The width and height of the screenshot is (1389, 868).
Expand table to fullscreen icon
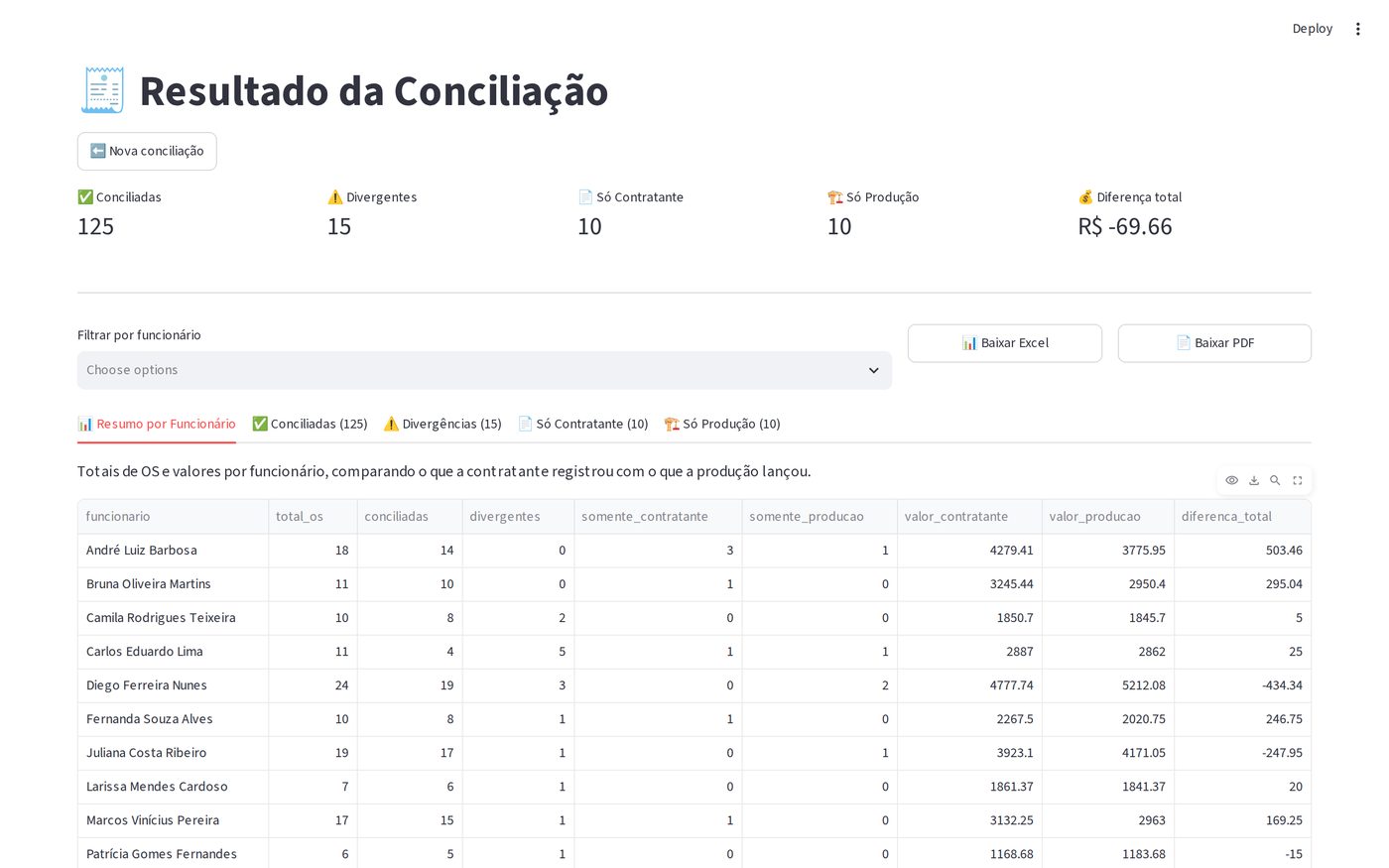click(x=1298, y=480)
